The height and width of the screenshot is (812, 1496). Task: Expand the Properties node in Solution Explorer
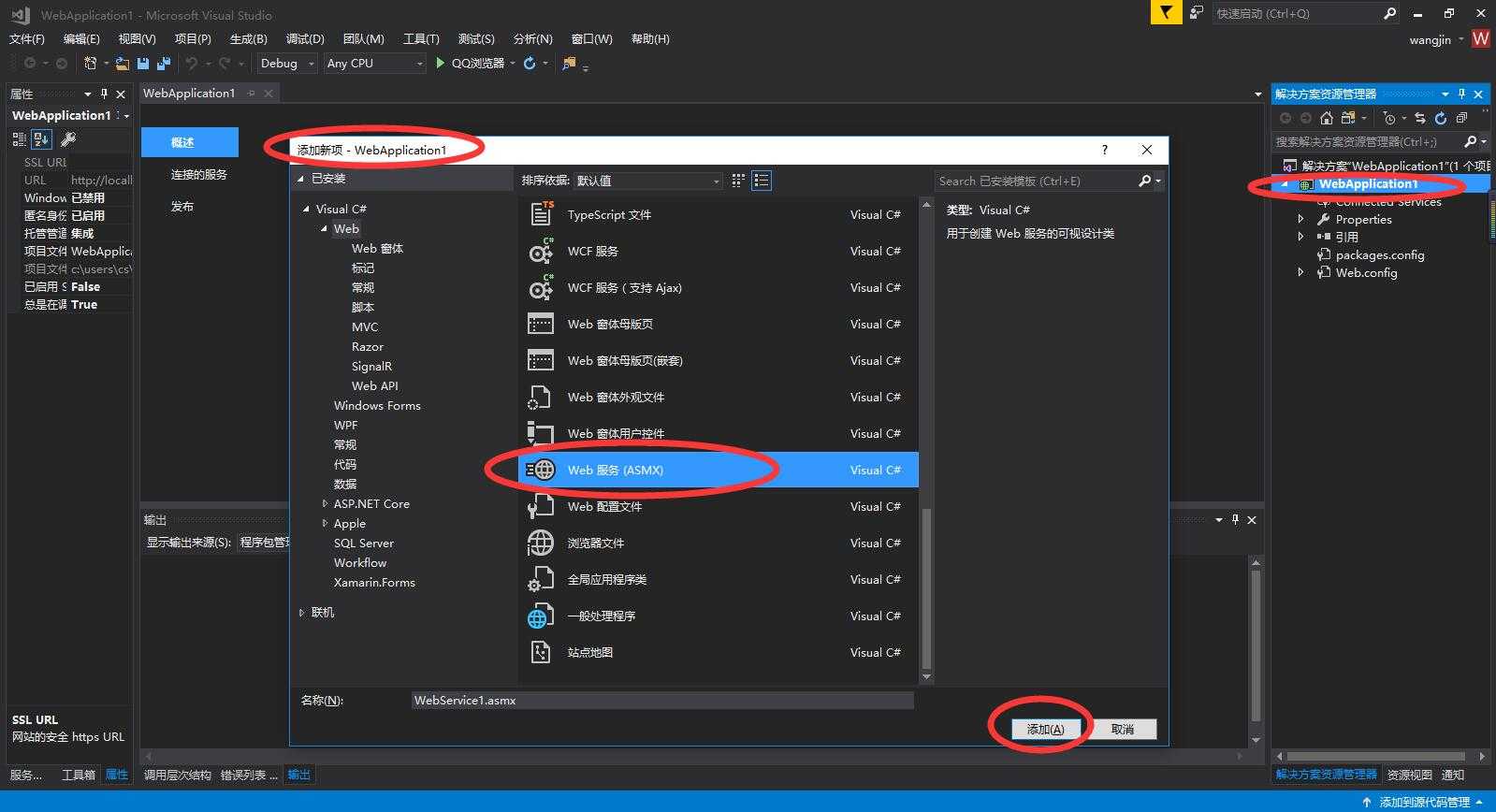pyautogui.click(x=1300, y=219)
